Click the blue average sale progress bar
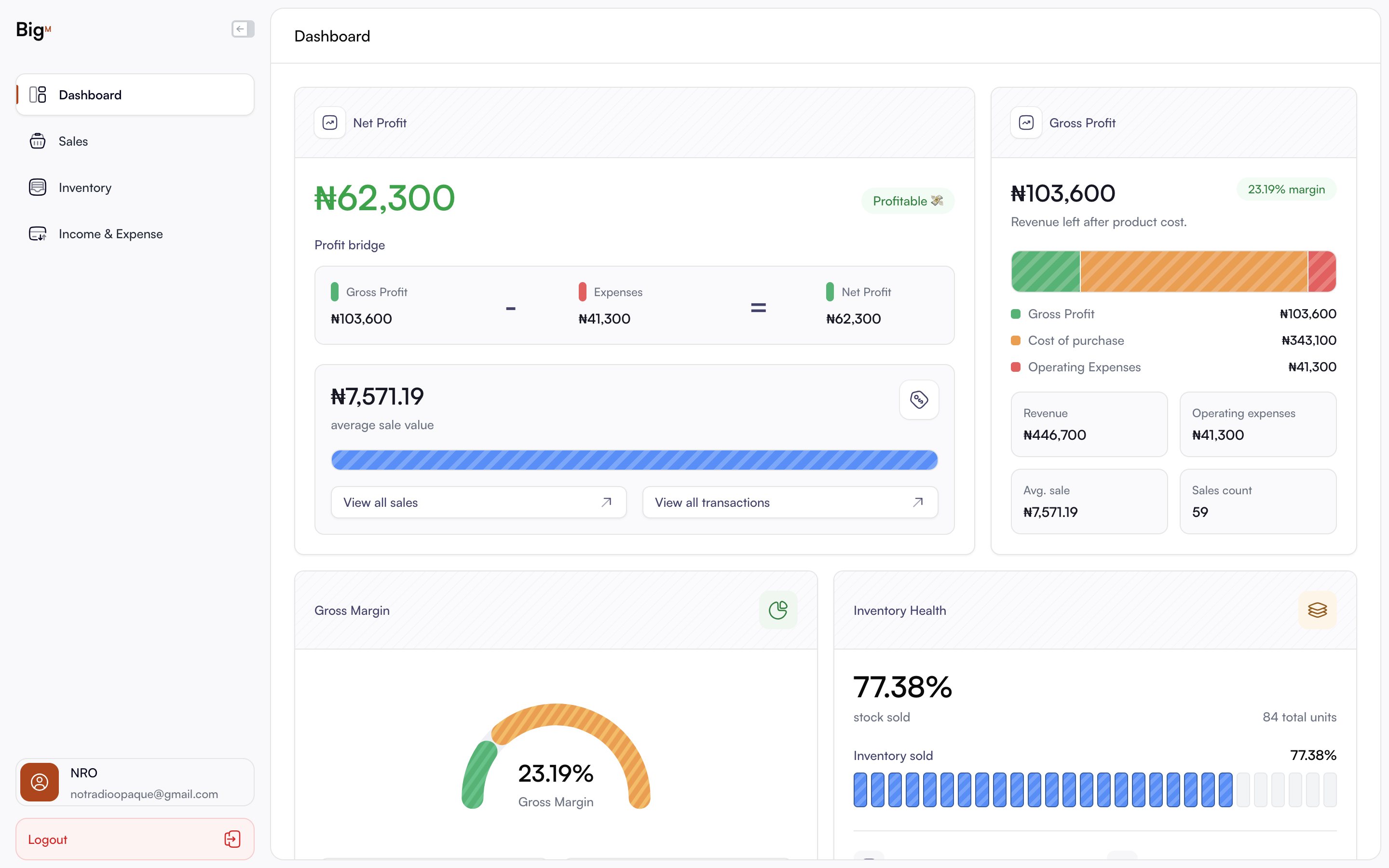The width and height of the screenshot is (1389, 868). point(634,460)
